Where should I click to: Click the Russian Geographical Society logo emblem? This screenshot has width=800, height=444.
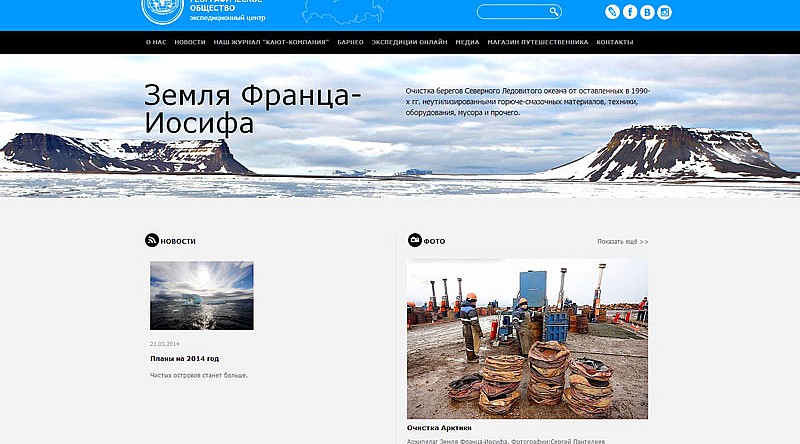tap(162, 11)
